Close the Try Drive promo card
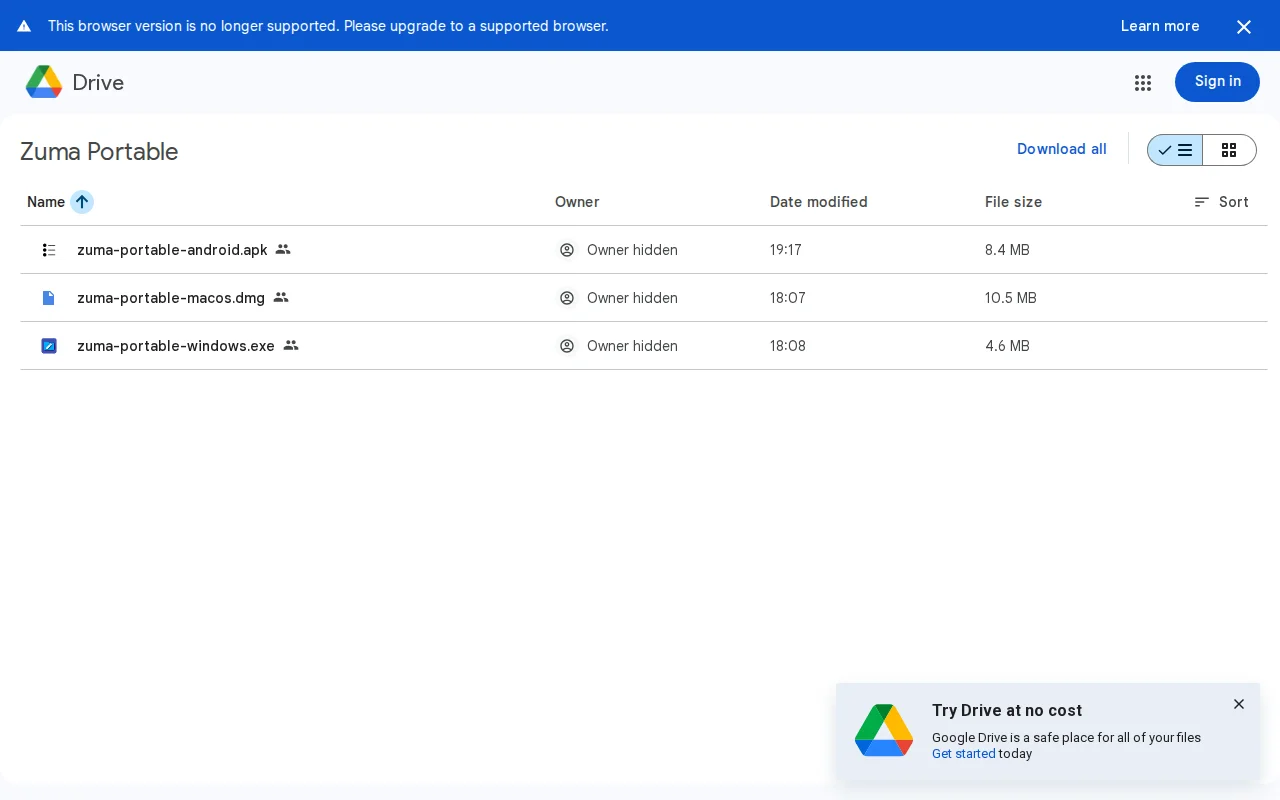This screenshot has height=800, width=1280. [1239, 704]
